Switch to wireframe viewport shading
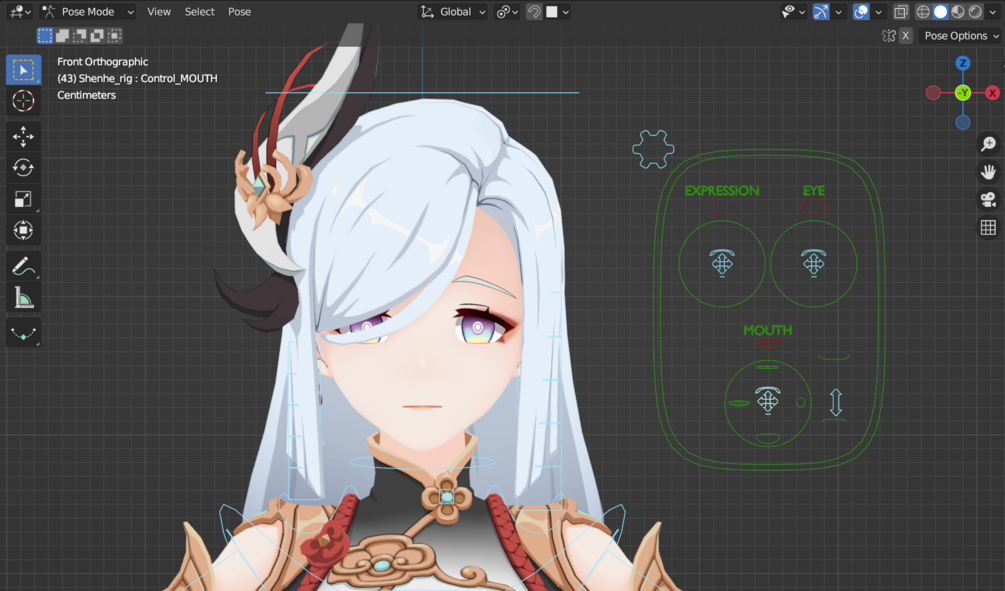Viewport: 1005px width, 591px height. click(x=923, y=12)
